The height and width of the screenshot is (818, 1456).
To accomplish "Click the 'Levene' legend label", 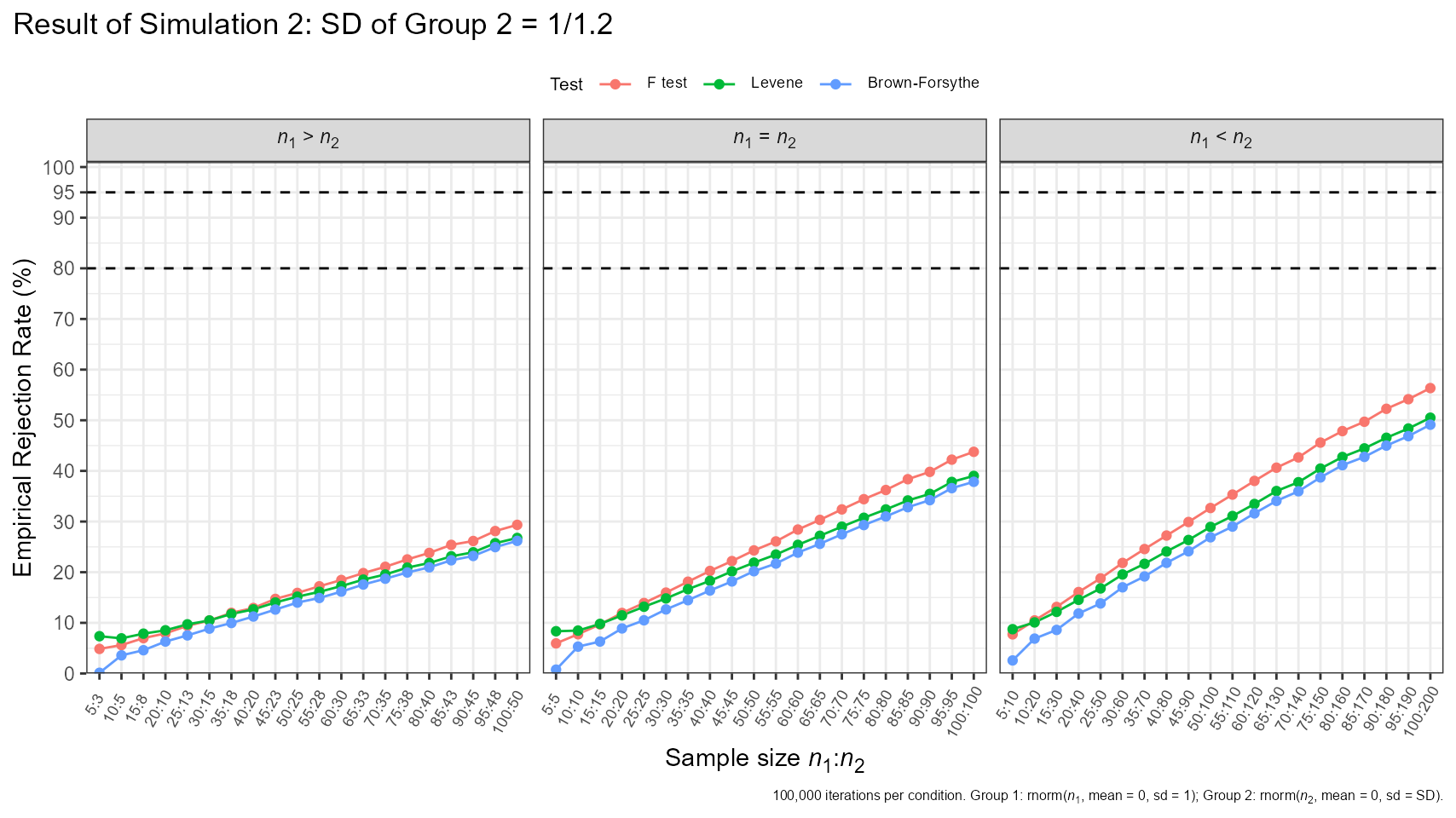I will pyautogui.click(x=777, y=83).
